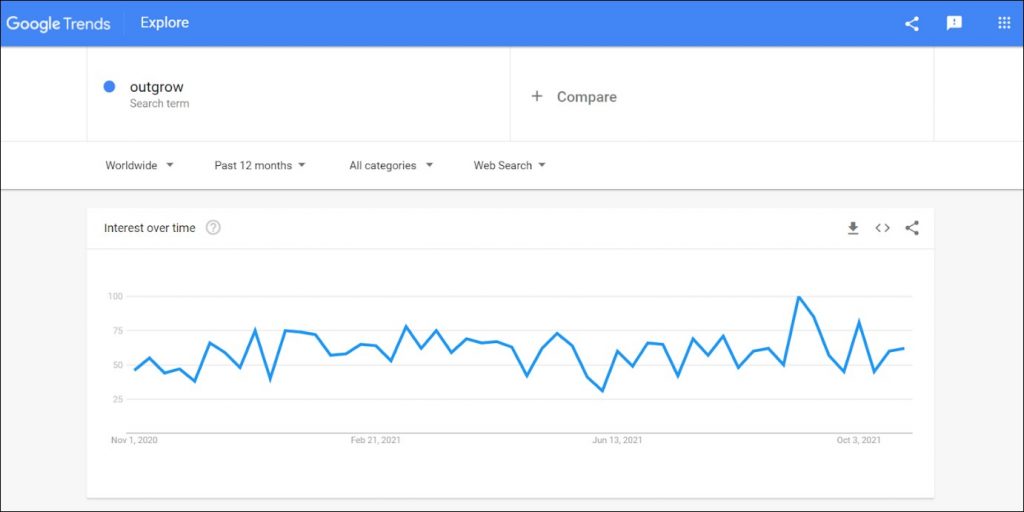Download the Interest over time data
The image size is (1024, 512).
[x=853, y=228]
